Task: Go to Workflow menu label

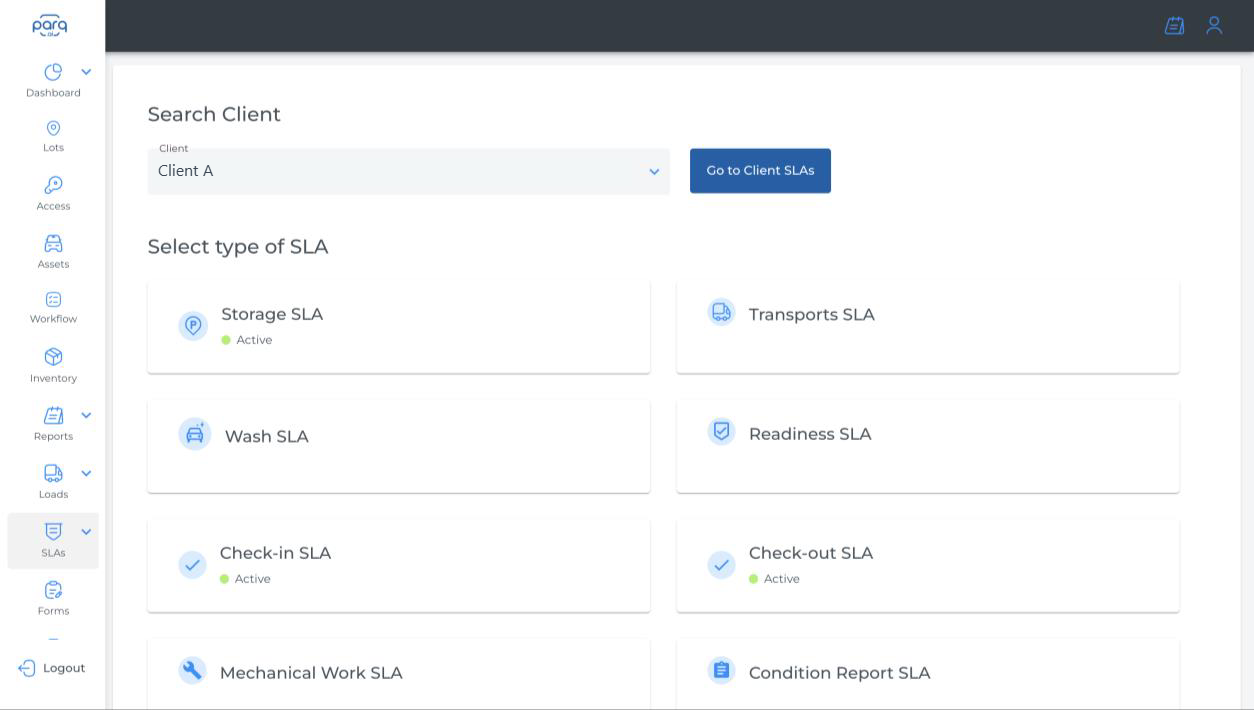Action: click(53, 319)
